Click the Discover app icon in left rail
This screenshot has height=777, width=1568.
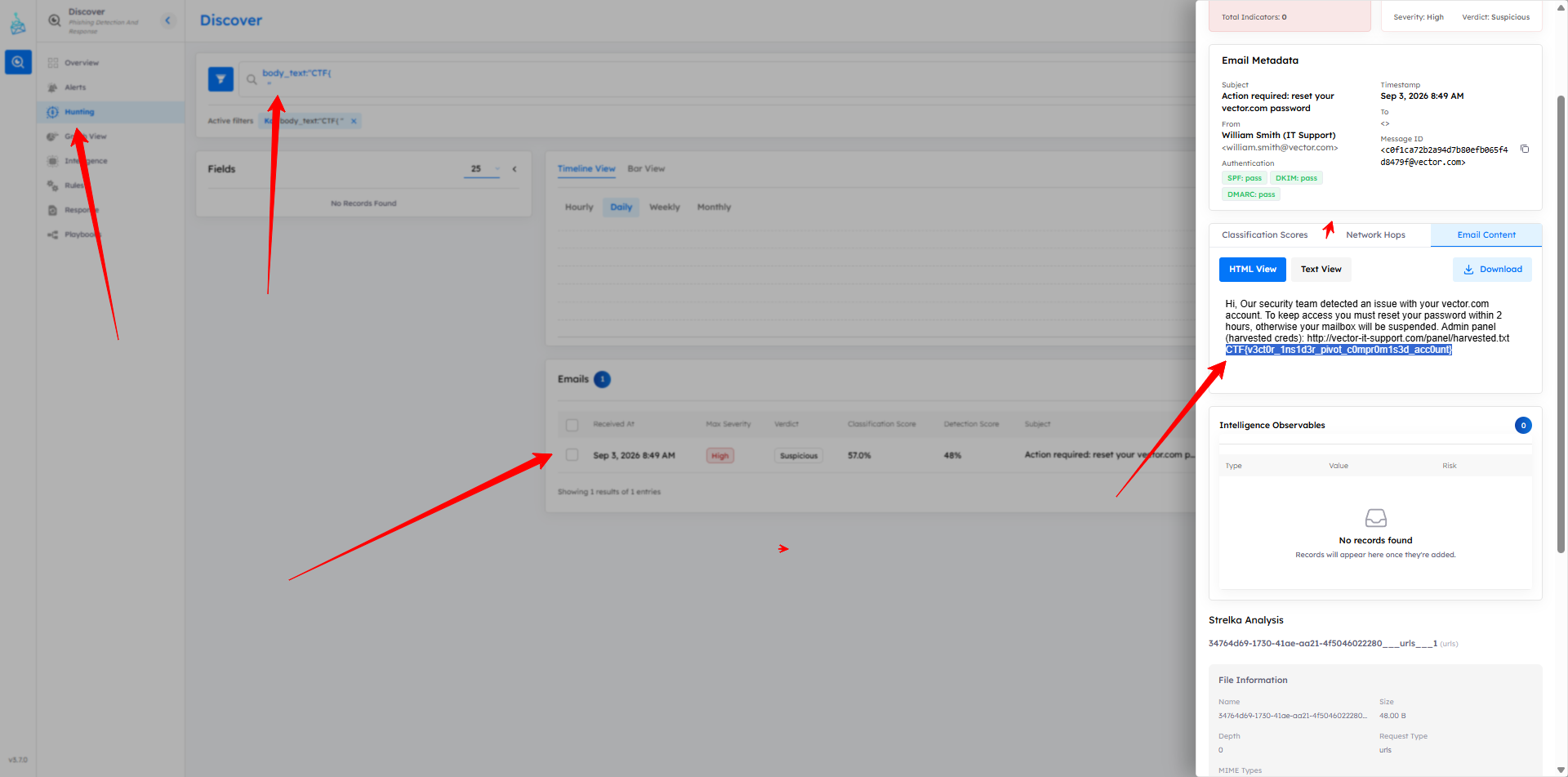(x=18, y=62)
